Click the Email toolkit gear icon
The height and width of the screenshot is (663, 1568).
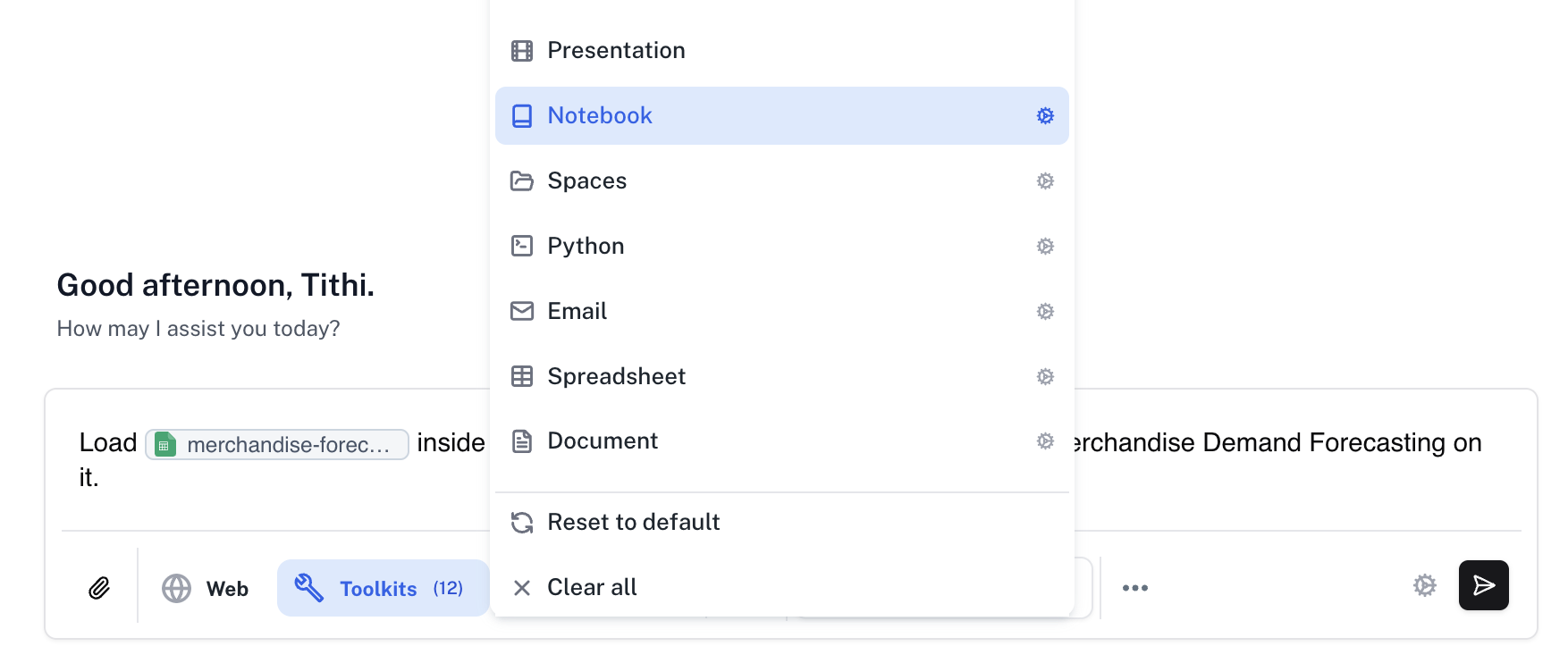(1045, 312)
